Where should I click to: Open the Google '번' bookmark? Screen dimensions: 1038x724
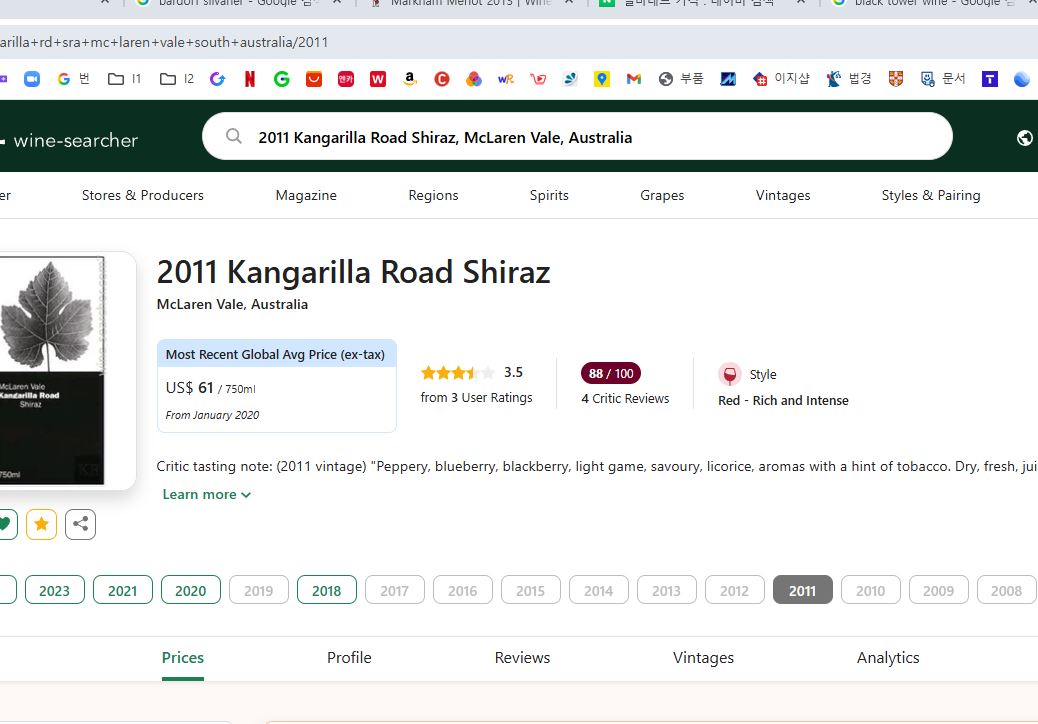pos(73,79)
